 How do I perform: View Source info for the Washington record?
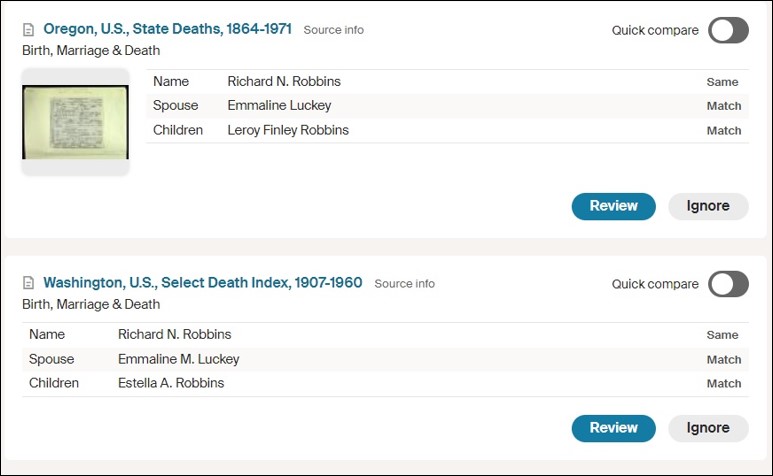404,284
